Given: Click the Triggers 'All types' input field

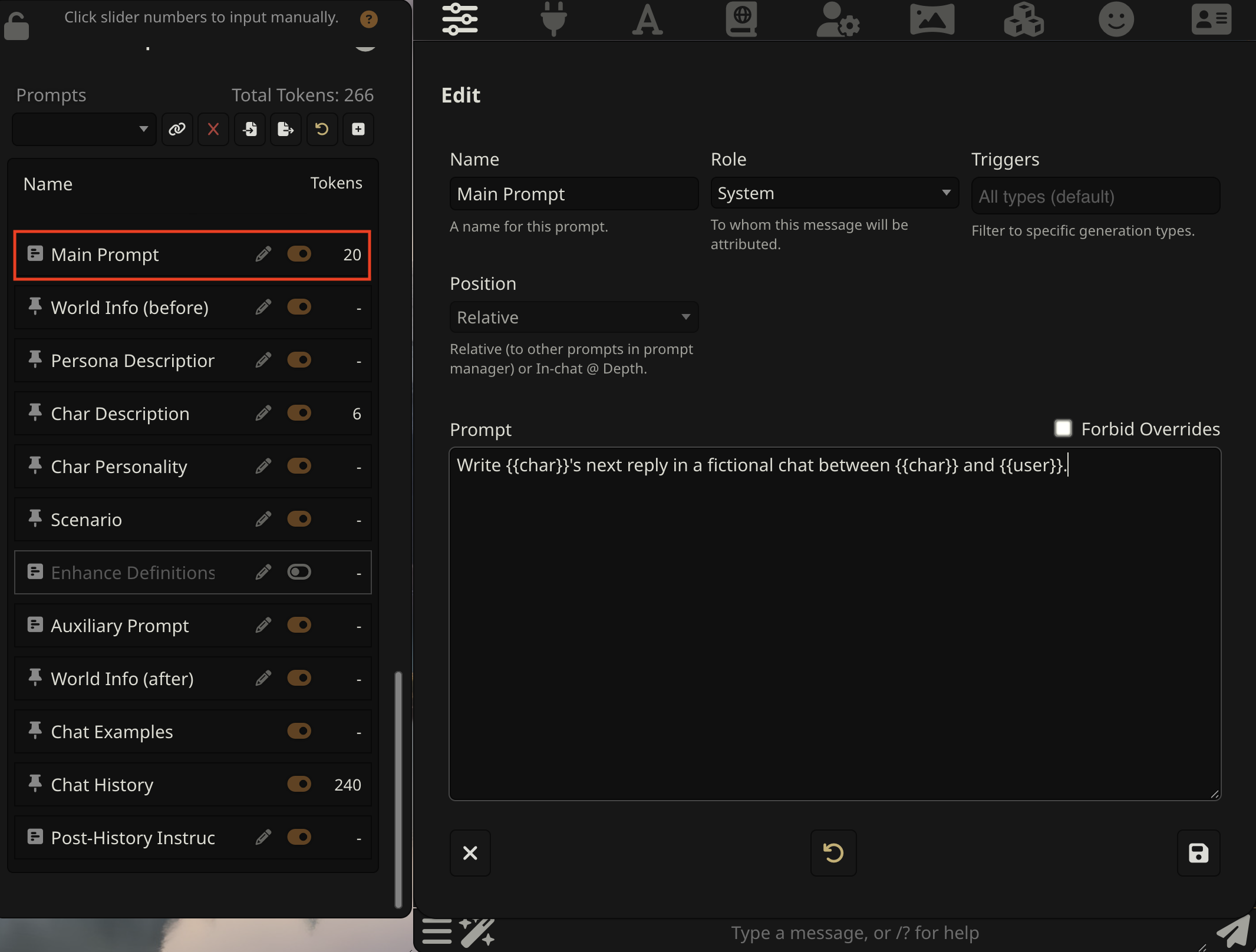Looking at the screenshot, I should pos(1095,196).
